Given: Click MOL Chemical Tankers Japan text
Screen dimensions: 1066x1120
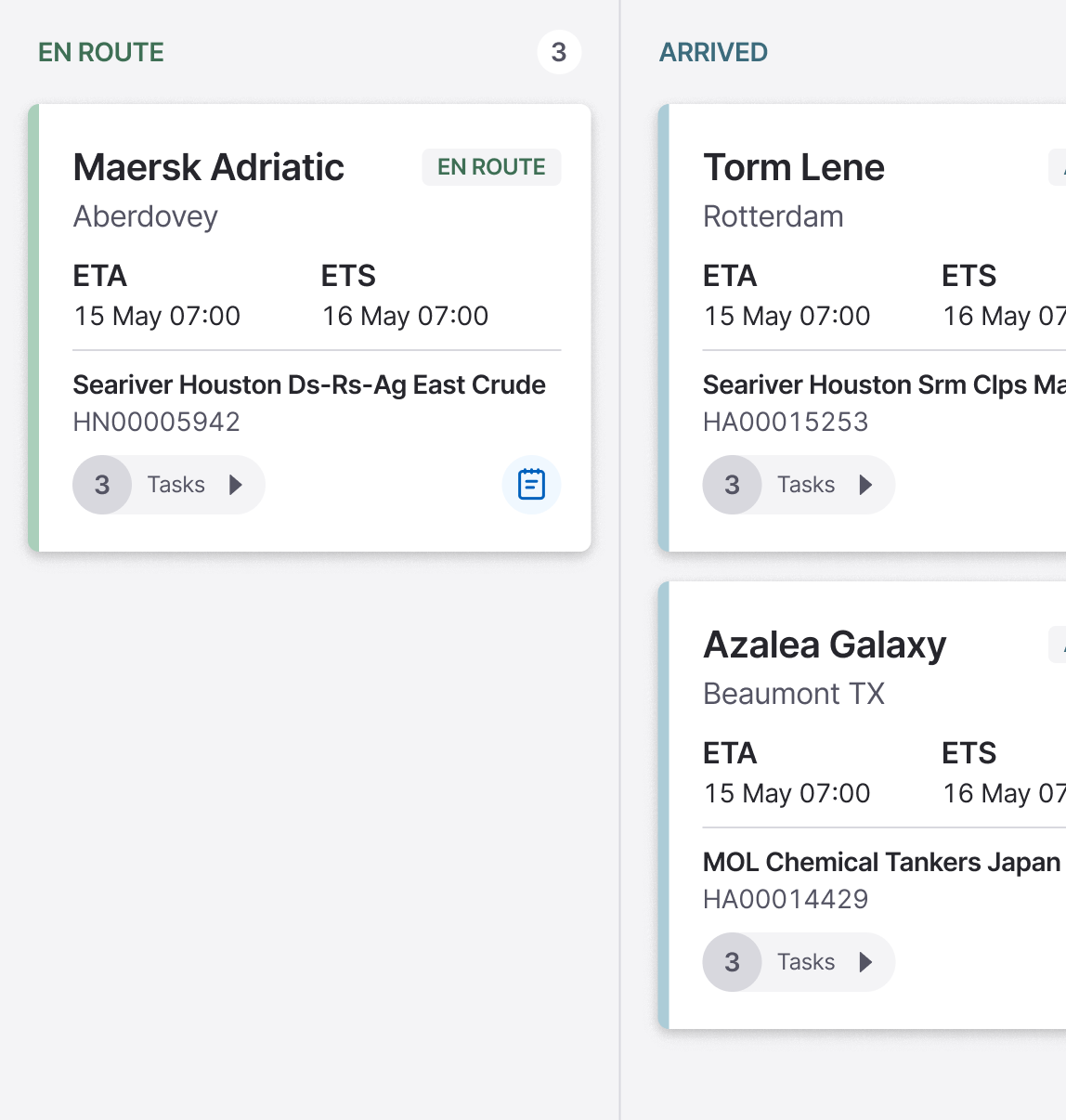Looking at the screenshot, I should (881, 863).
